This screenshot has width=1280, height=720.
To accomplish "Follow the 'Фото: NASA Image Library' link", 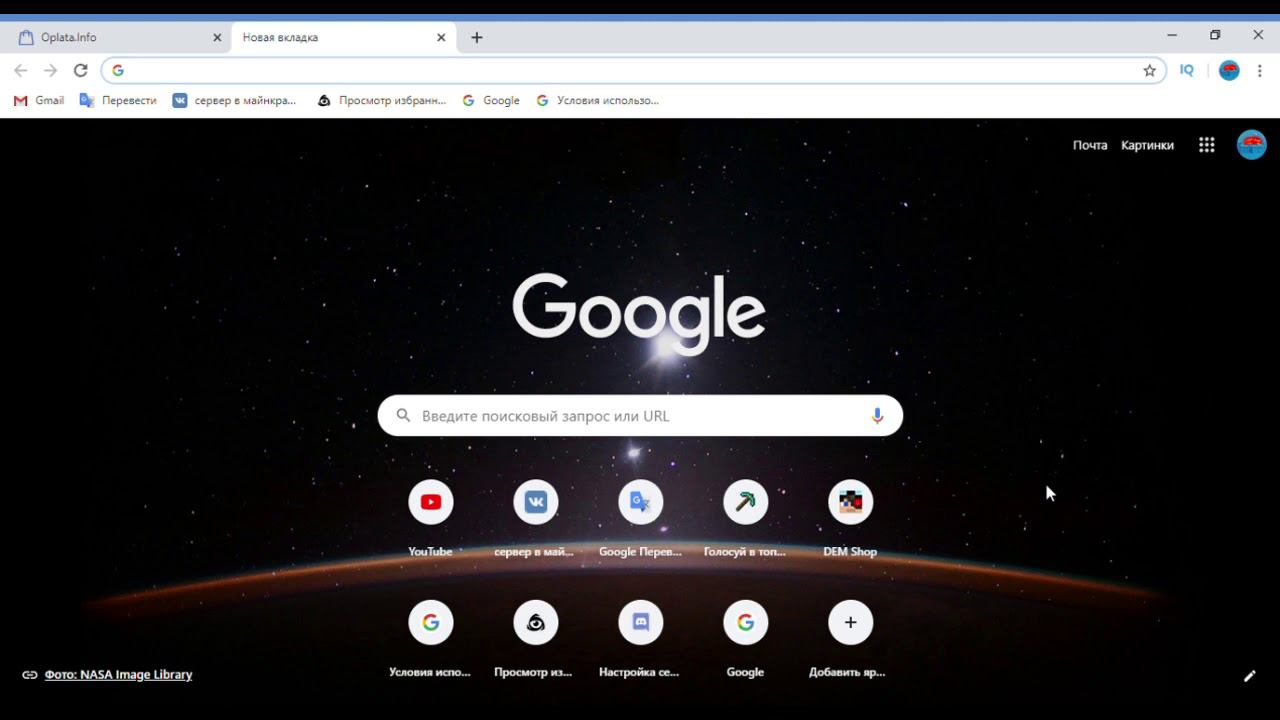I will point(118,675).
